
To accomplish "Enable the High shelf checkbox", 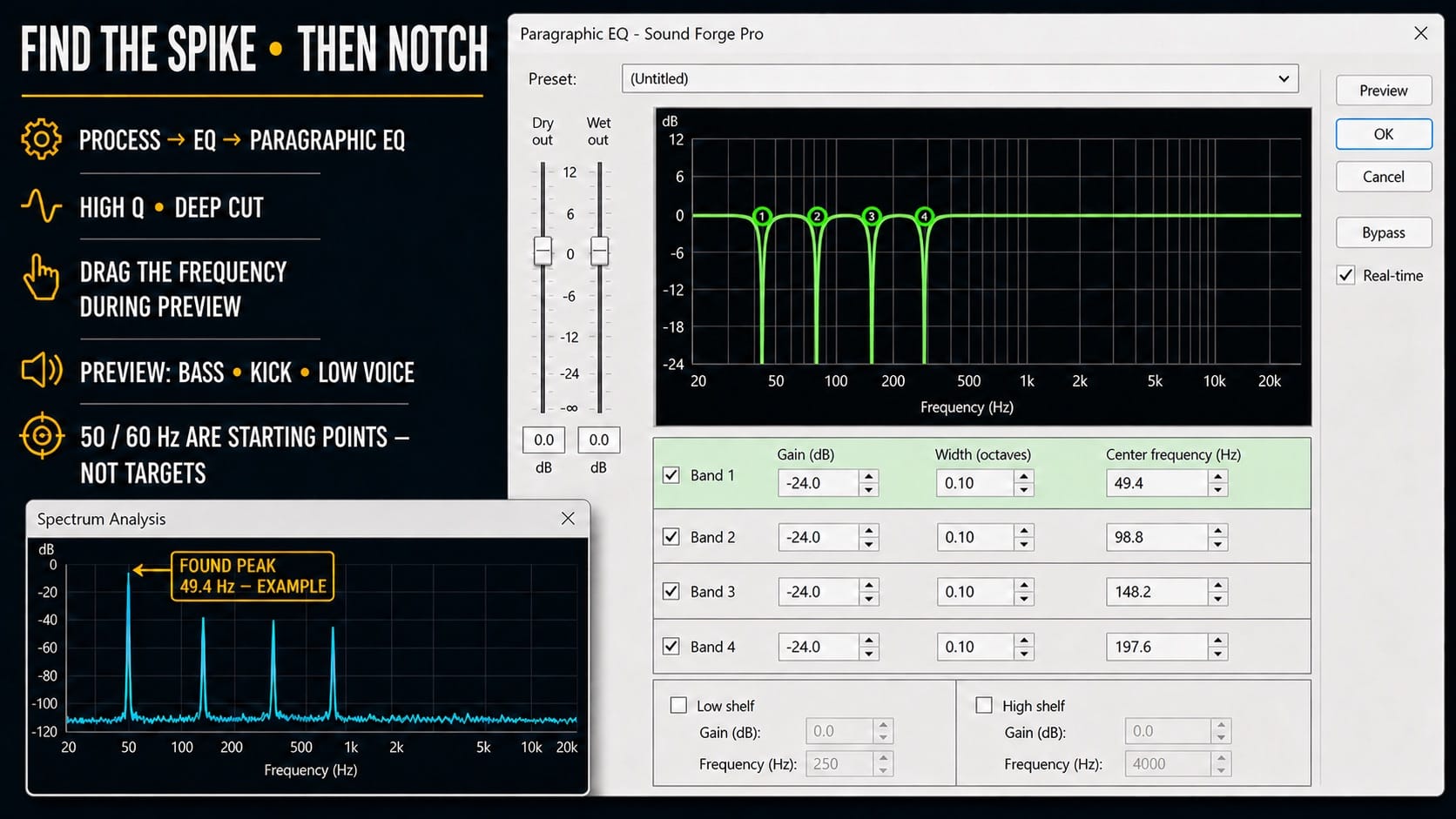I will [x=984, y=705].
